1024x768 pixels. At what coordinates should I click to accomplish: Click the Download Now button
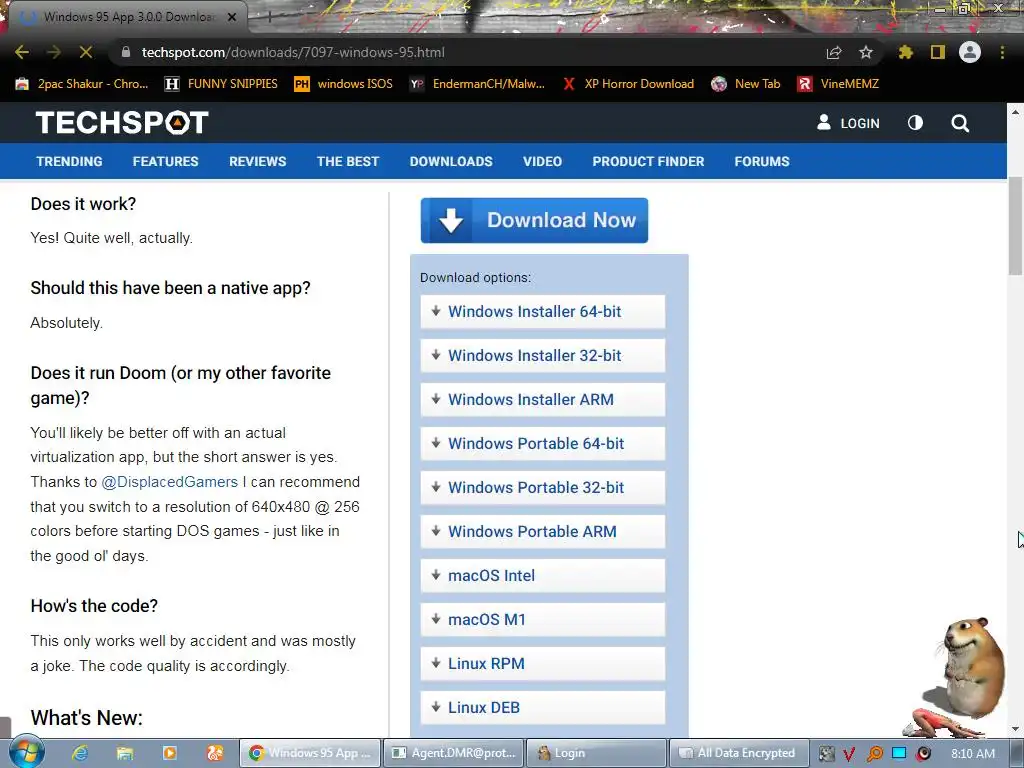(x=534, y=221)
